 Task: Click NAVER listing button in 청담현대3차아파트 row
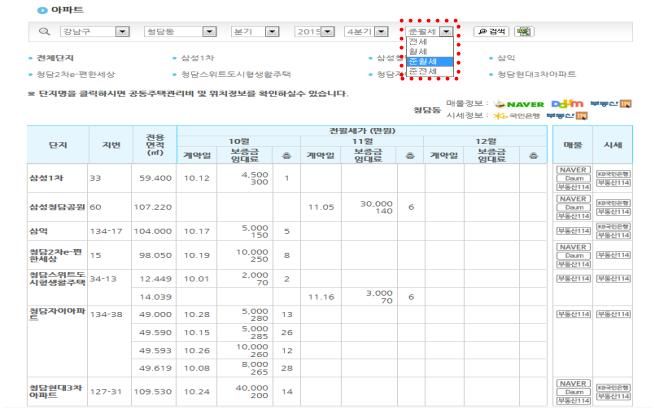[x=572, y=383]
